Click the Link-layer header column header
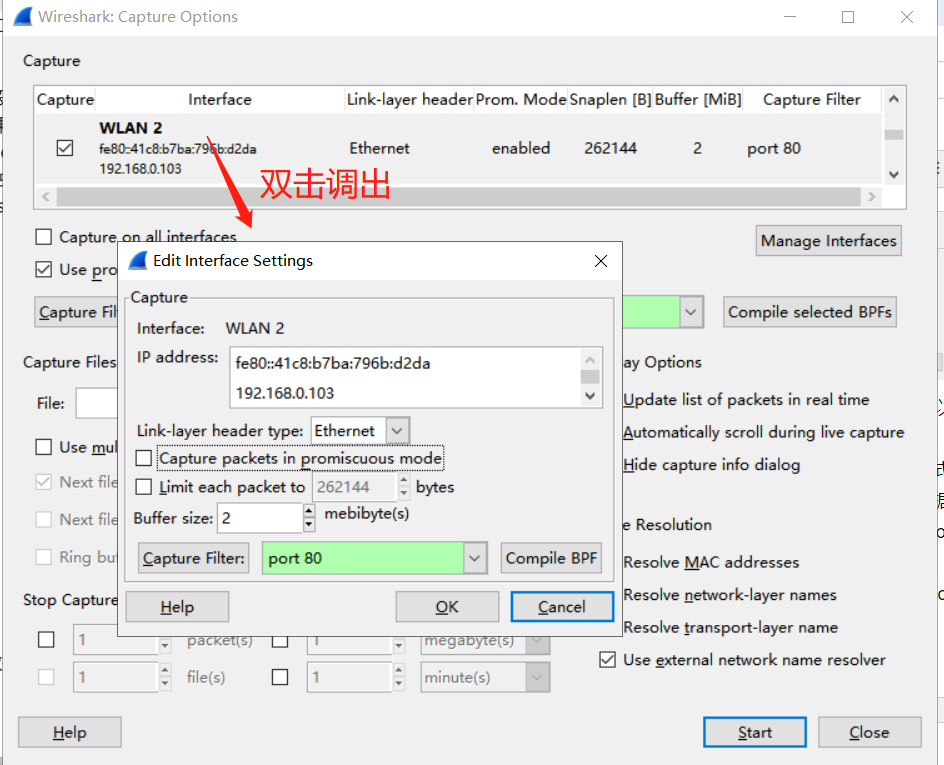The width and height of the screenshot is (944, 765). (x=409, y=99)
